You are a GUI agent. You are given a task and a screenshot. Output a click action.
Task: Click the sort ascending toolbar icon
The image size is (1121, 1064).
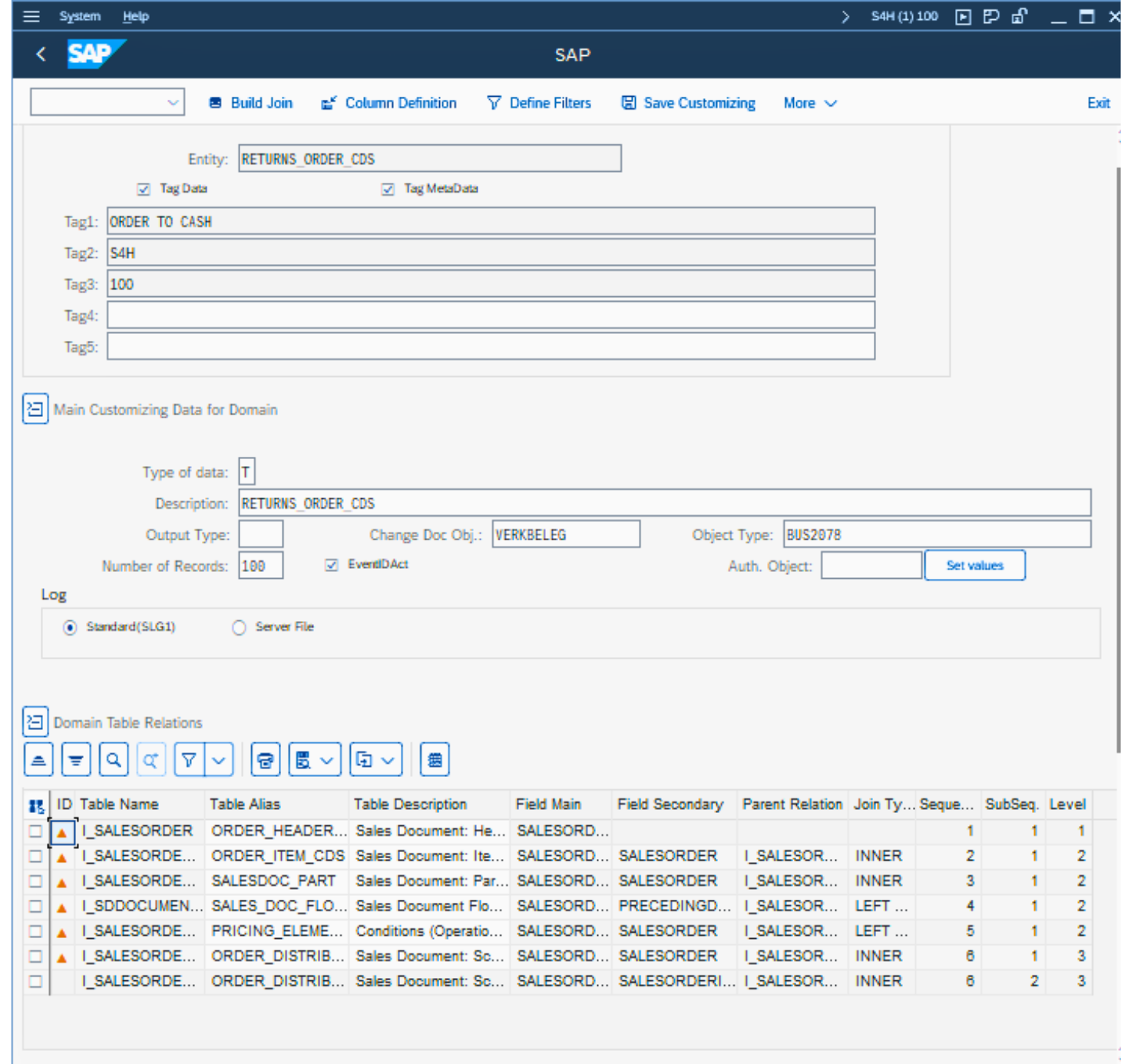point(38,760)
